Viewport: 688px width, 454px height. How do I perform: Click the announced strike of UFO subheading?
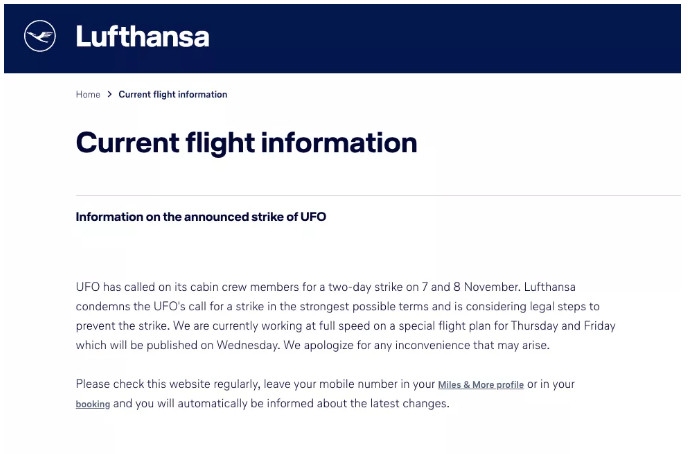point(200,216)
